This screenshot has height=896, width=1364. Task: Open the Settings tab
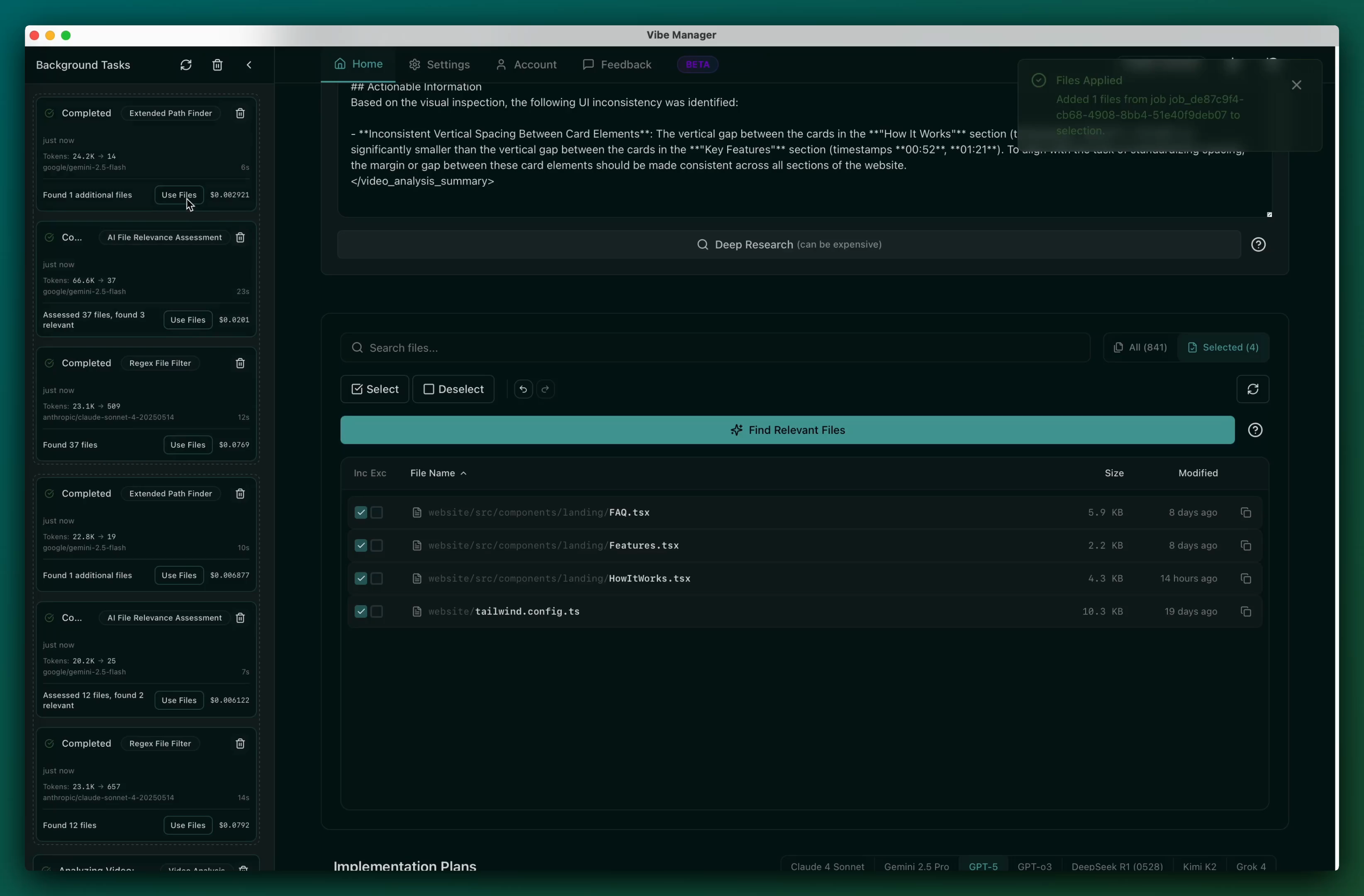coord(440,65)
